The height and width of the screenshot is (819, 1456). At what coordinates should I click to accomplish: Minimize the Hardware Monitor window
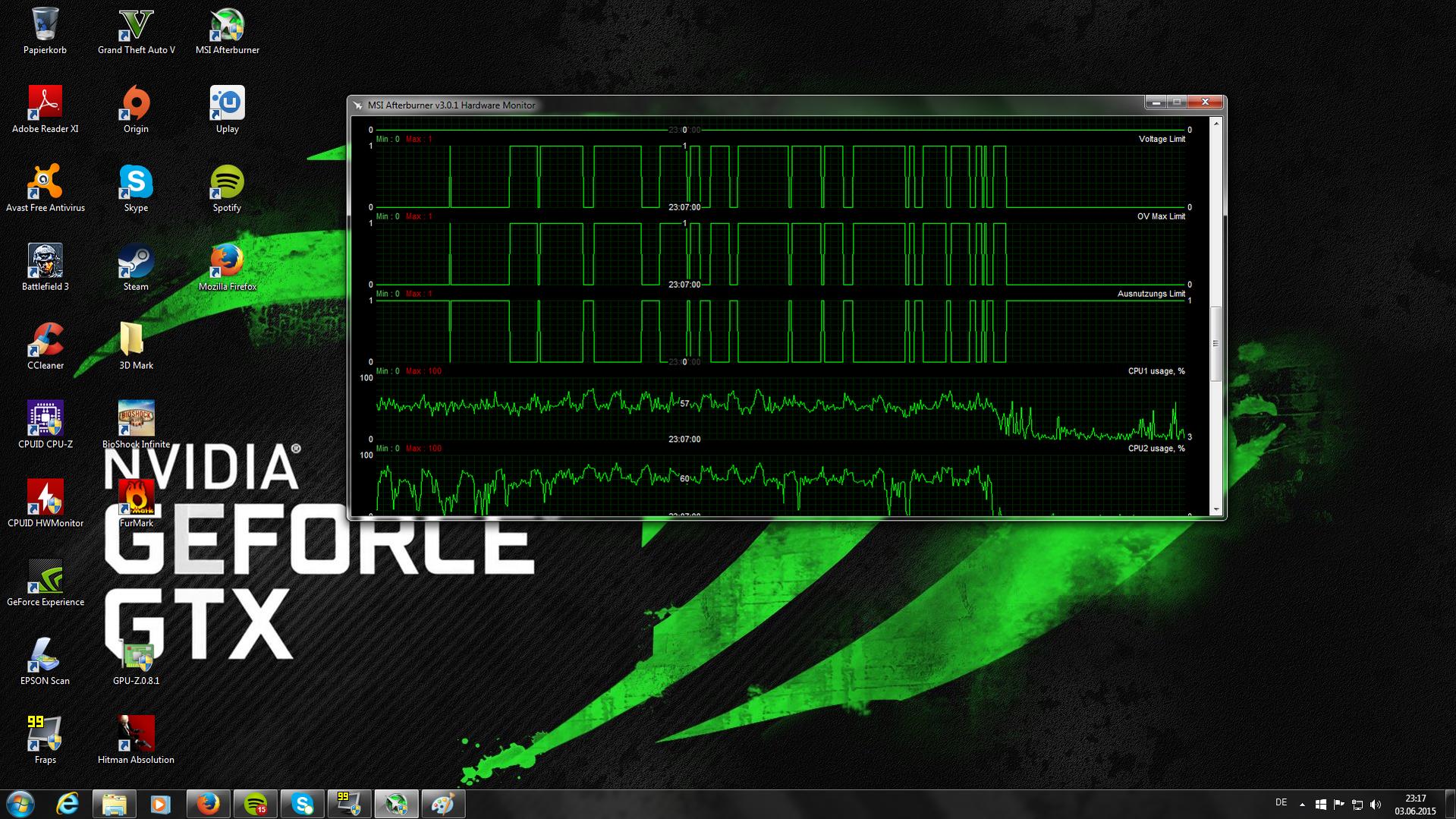click(1156, 102)
